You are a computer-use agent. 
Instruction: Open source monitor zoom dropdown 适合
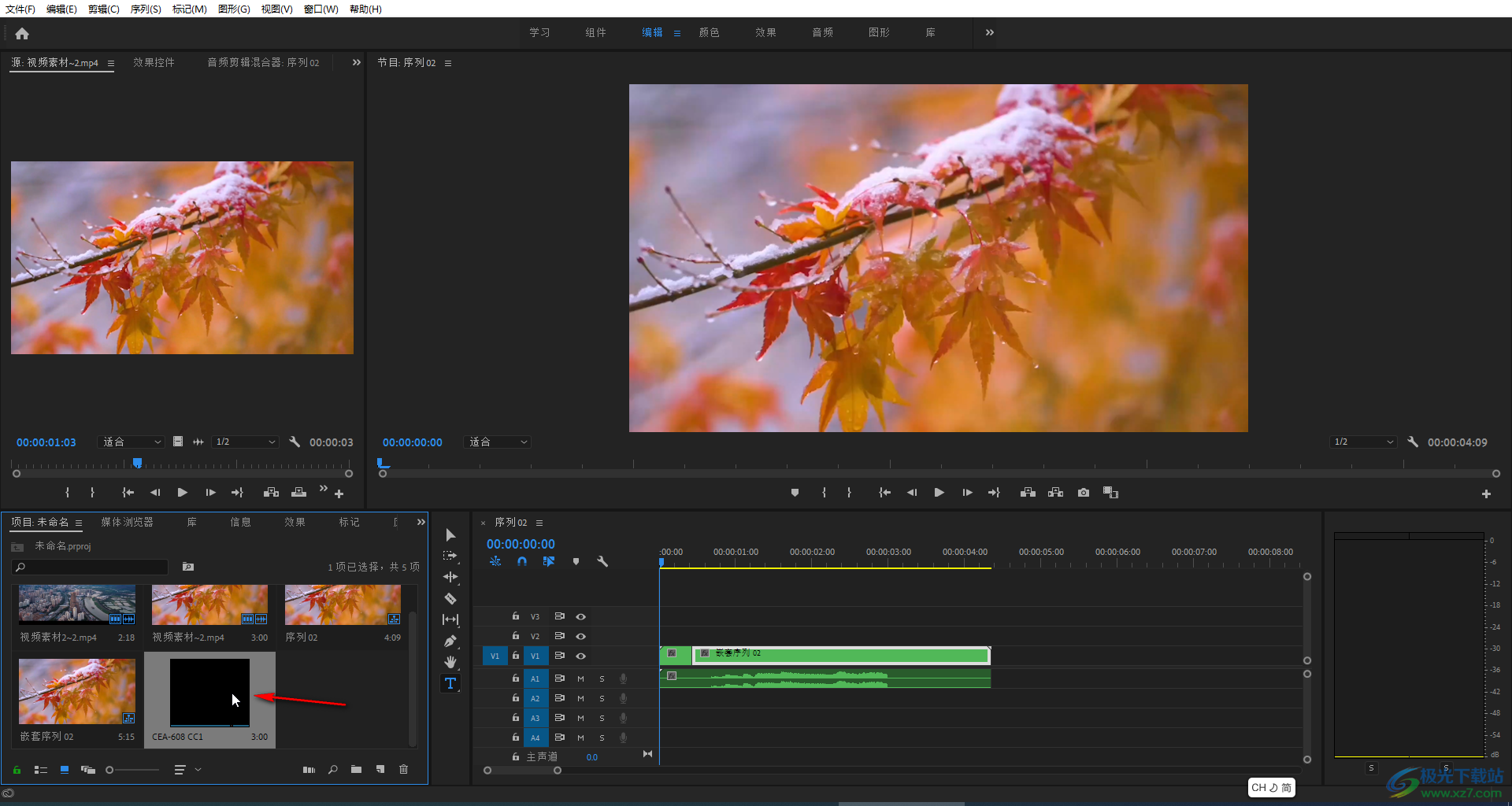tap(132, 442)
